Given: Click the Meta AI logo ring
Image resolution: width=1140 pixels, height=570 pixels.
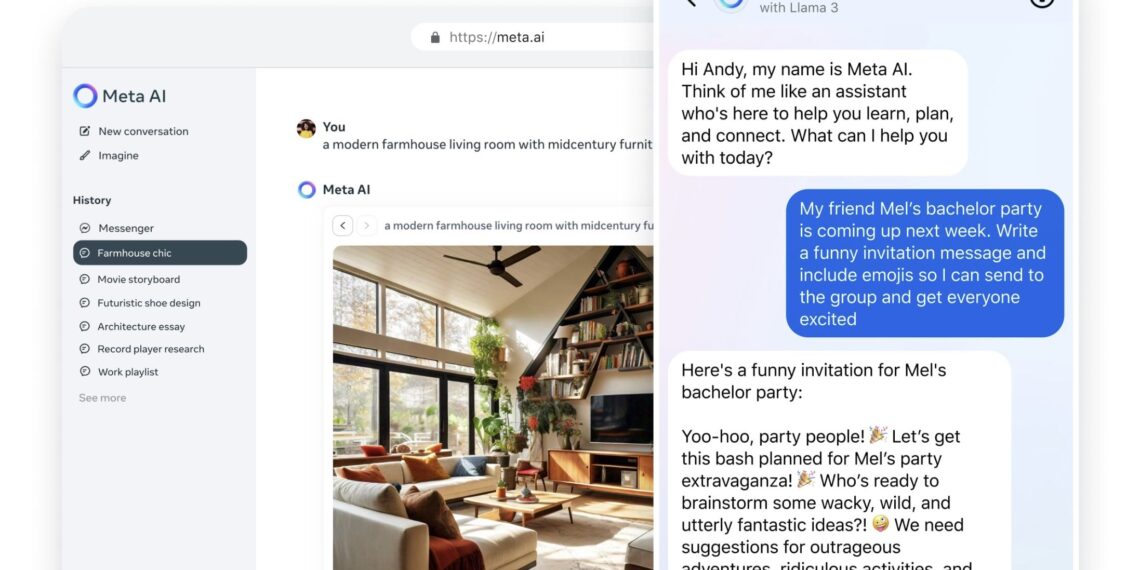Looking at the screenshot, I should click(85, 96).
